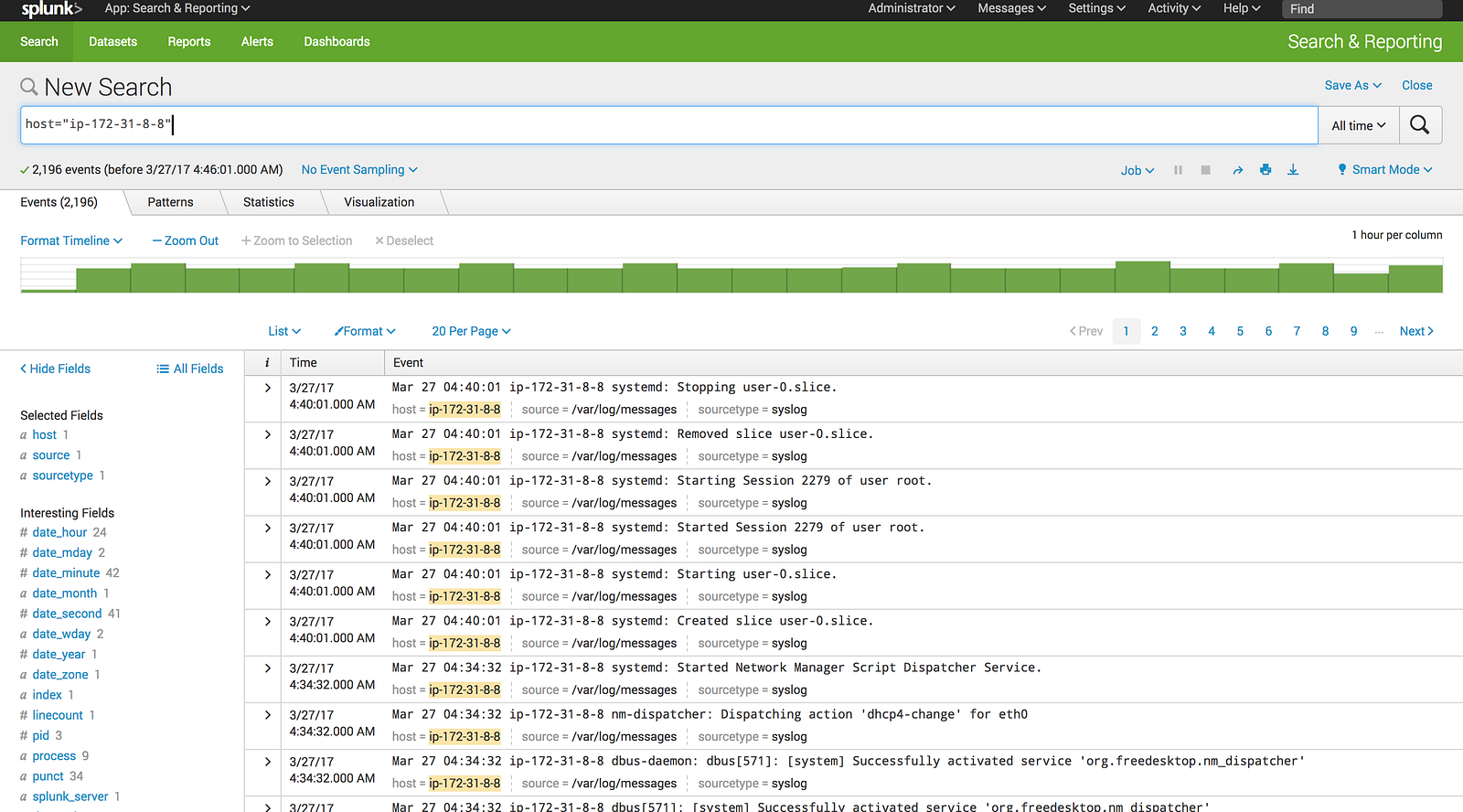This screenshot has width=1463, height=812.
Task: Open the Administrator menu
Action: pyautogui.click(x=912, y=8)
